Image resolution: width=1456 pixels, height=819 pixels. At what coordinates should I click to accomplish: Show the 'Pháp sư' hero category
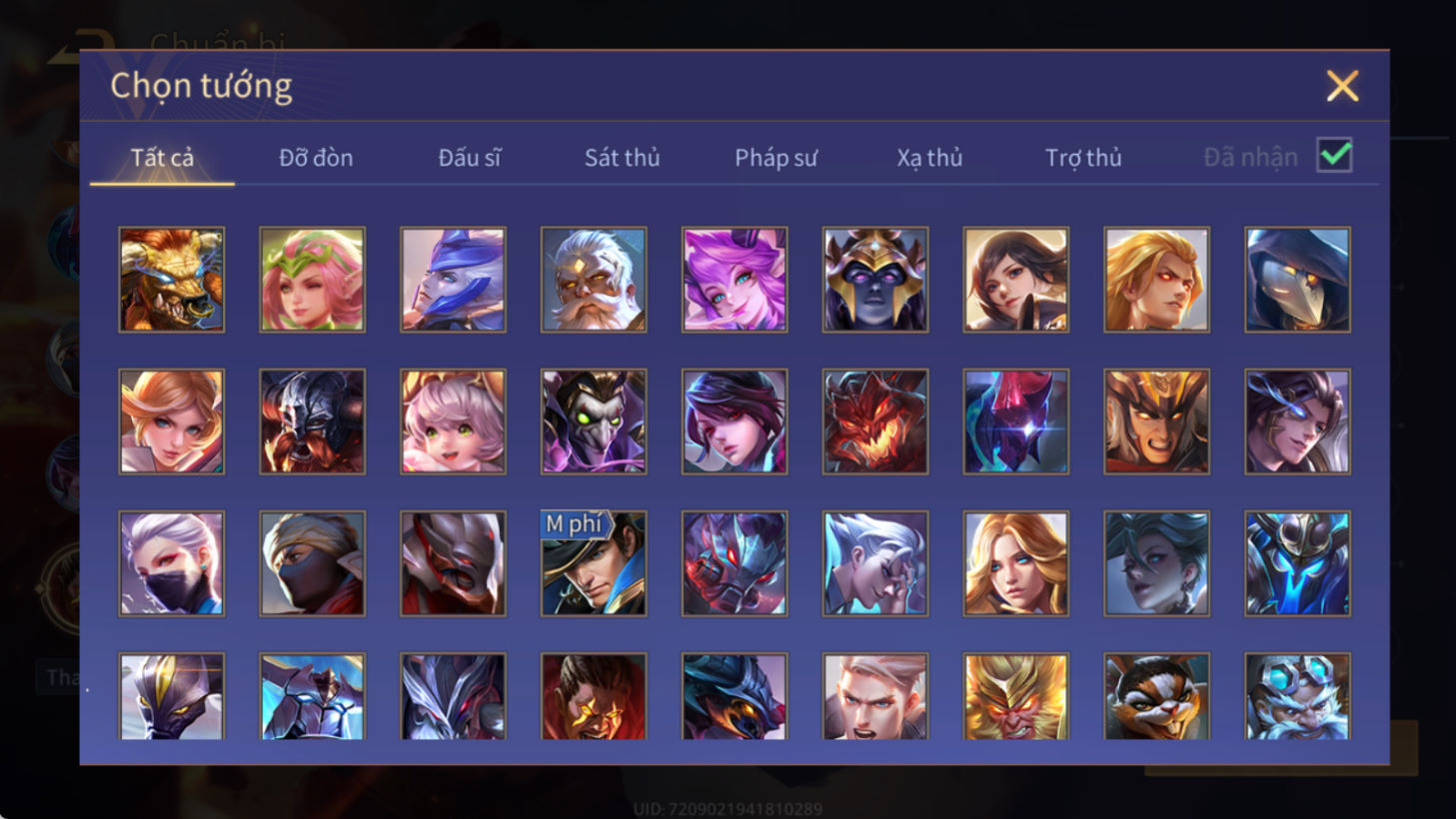(x=776, y=158)
